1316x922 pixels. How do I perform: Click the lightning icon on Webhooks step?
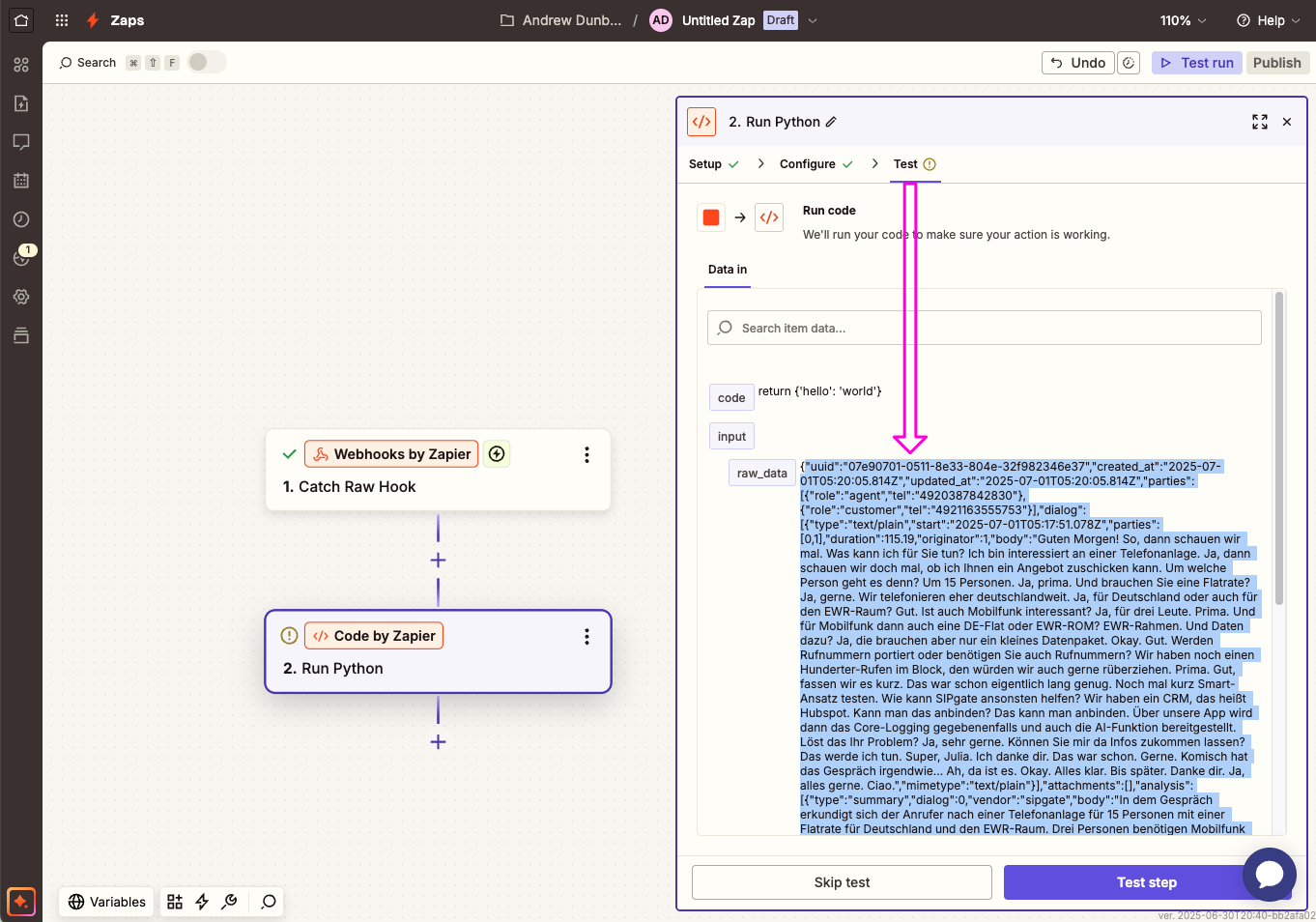click(x=497, y=454)
